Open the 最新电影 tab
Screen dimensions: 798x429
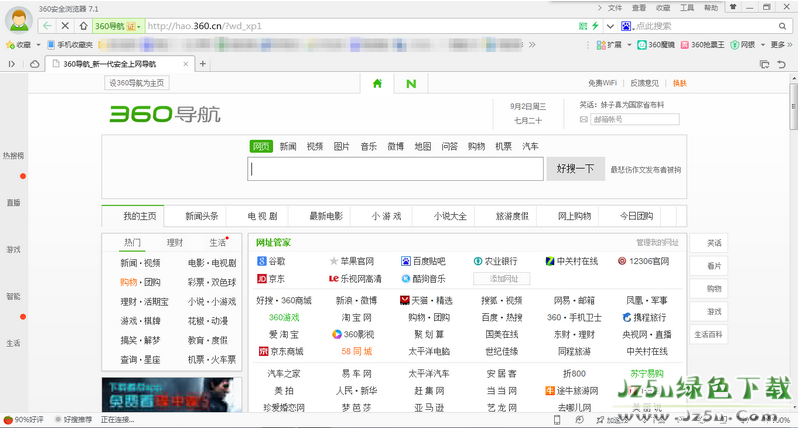pyautogui.click(x=326, y=216)
